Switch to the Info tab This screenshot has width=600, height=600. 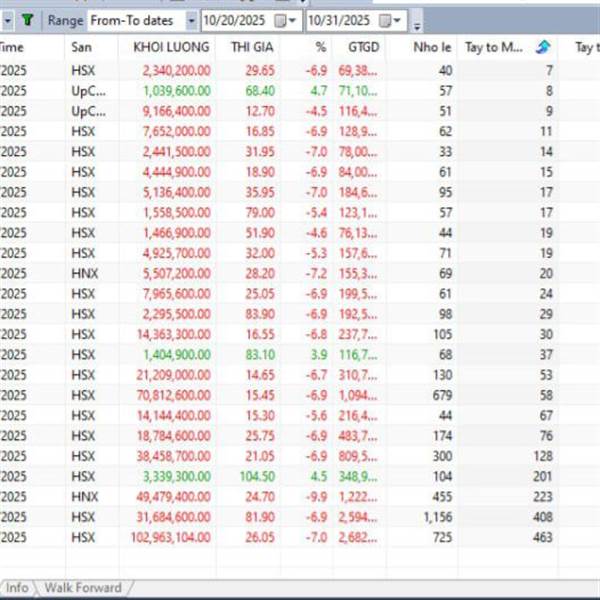(17, 587)
